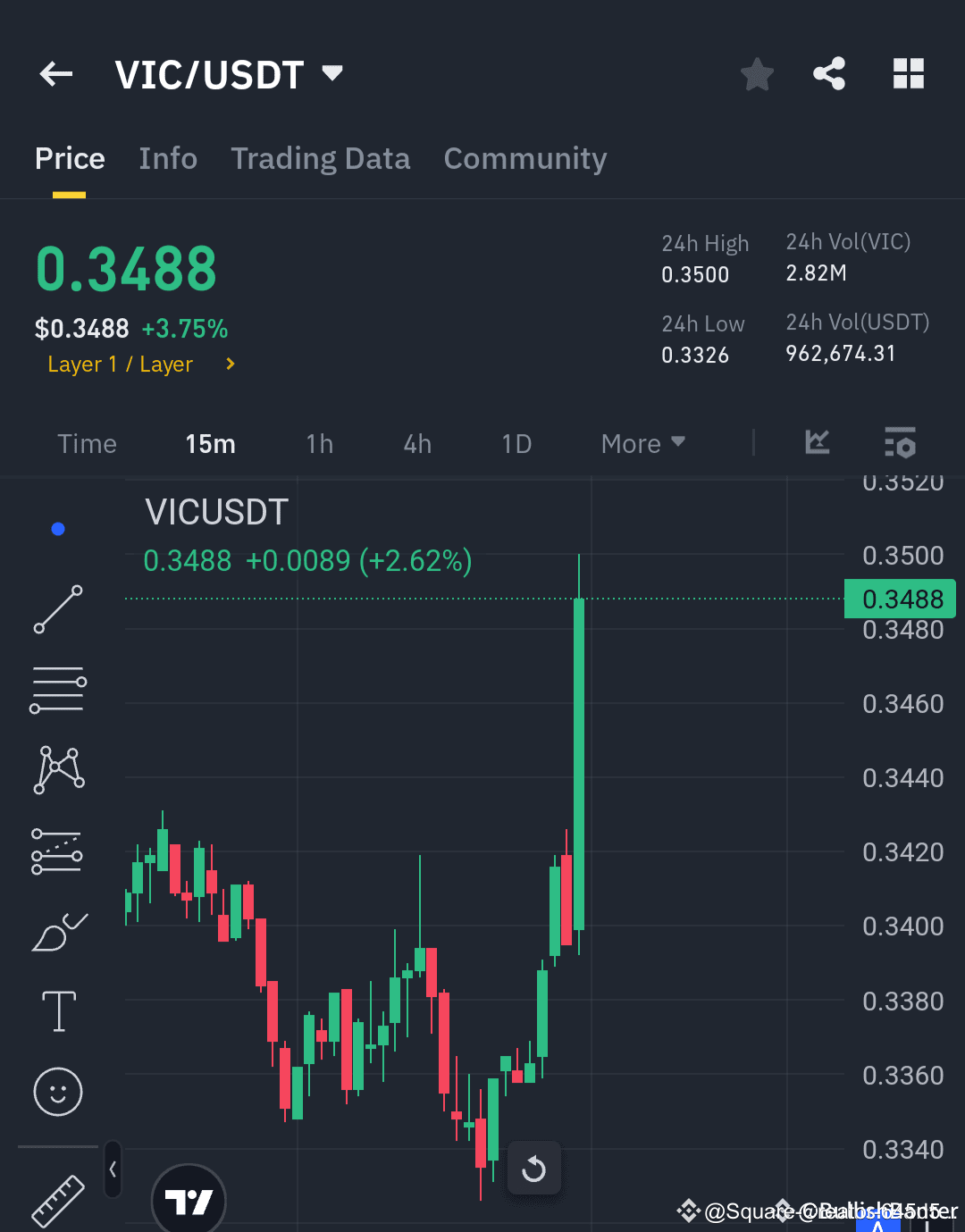Viewport: 965px width, 1232px height.
Task: Open the chart indicators panel
Action: pos(816,443)
